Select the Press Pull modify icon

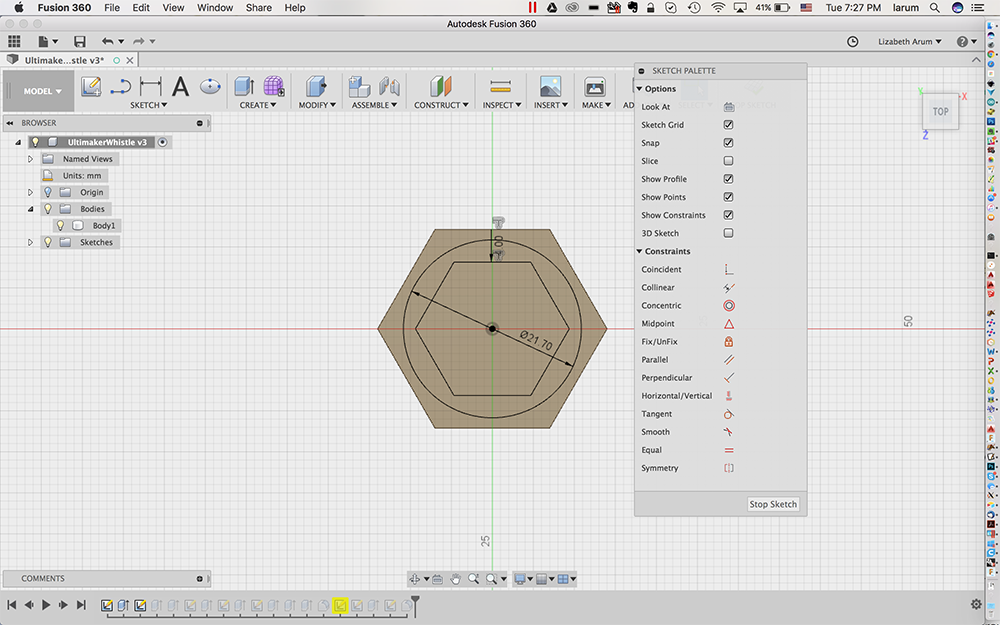[316, 86]
